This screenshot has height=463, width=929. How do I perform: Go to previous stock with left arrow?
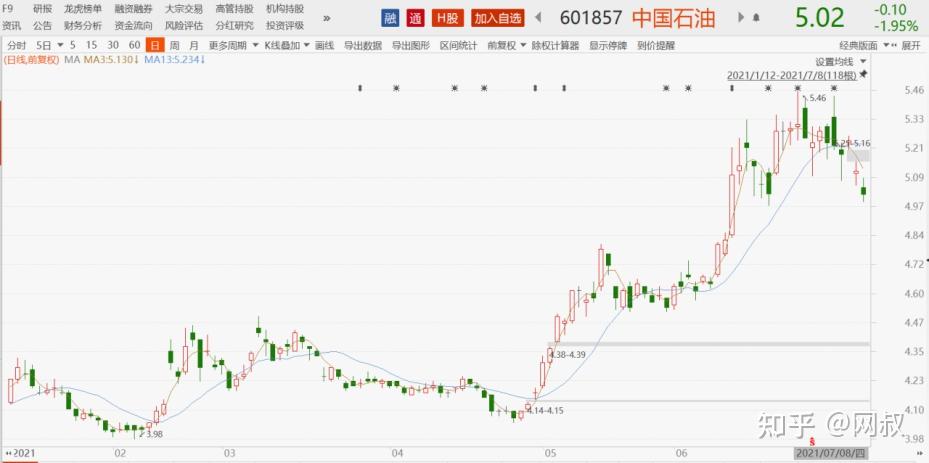[x=538, y=18]
